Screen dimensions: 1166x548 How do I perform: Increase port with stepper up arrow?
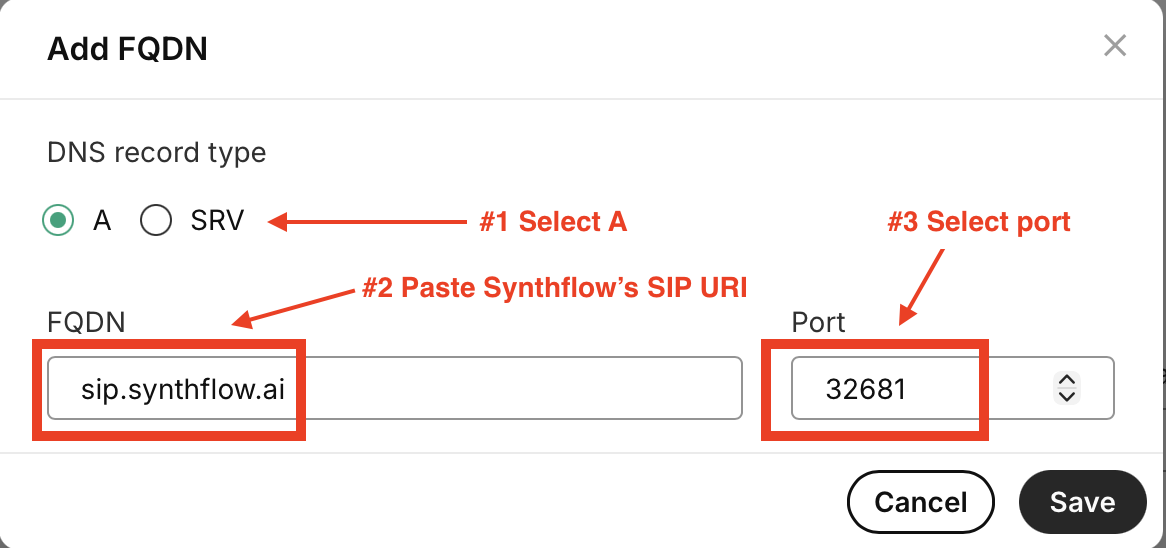(x=1067, y=379)
